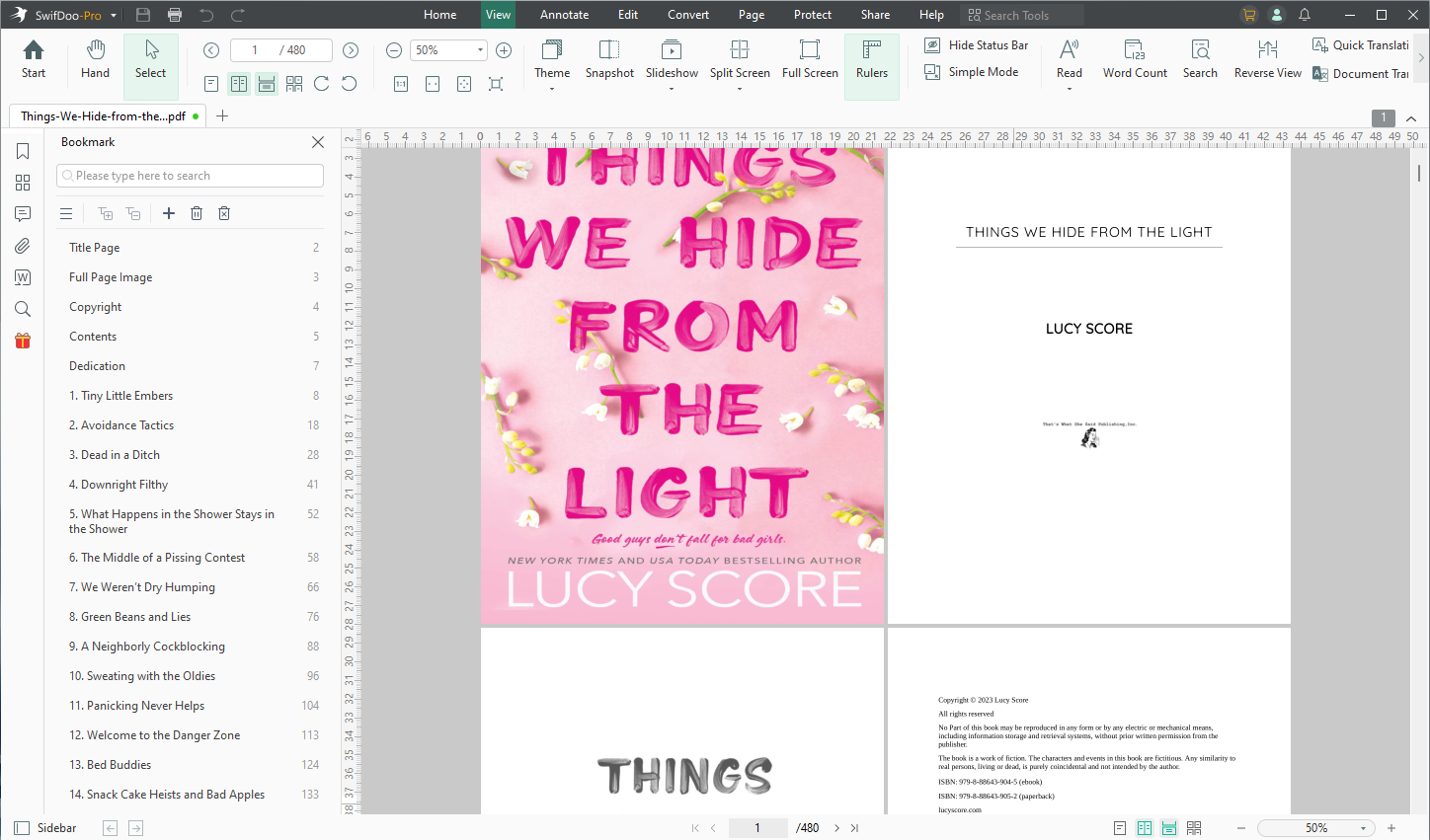Open Document Translation
The width and height of the screenshot is (1430, 840).
coord(1361,74)
